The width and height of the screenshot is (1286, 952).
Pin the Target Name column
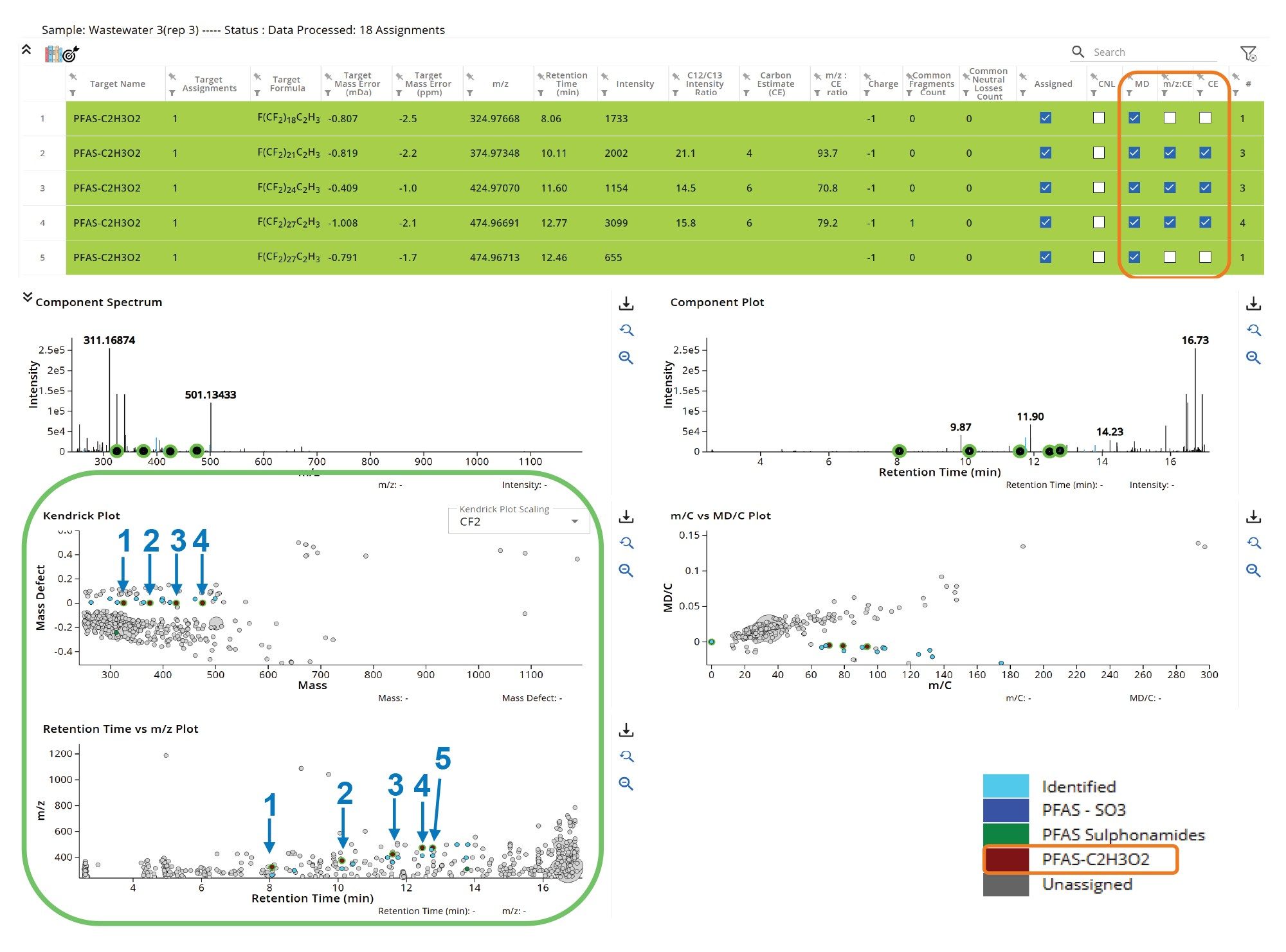tap(73, 76)
